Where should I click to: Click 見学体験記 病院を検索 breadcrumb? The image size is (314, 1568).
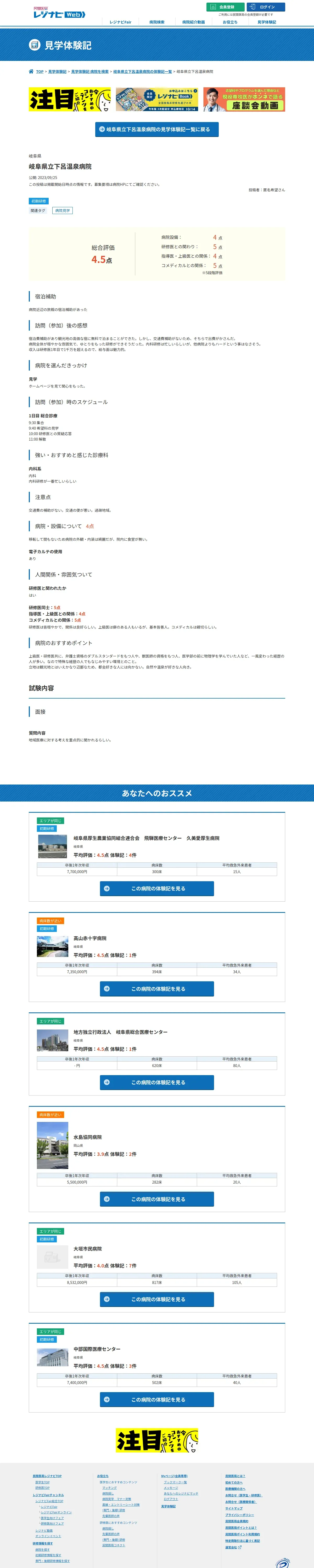pos(90,72)
